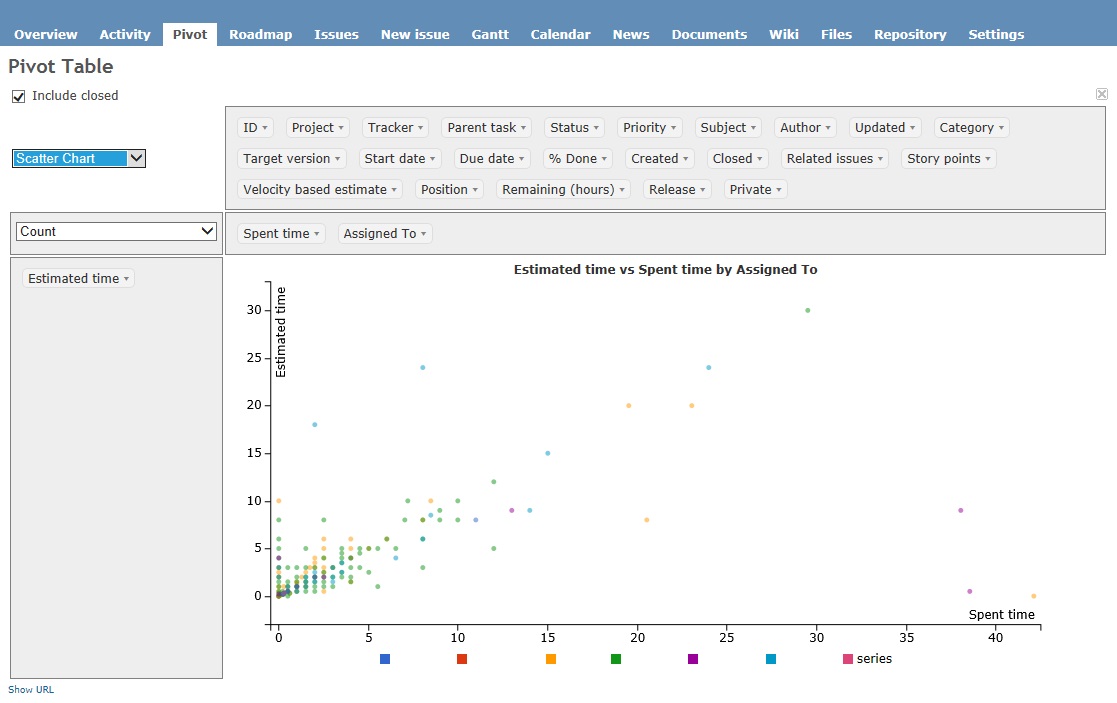Click the Show URL link

31,689
